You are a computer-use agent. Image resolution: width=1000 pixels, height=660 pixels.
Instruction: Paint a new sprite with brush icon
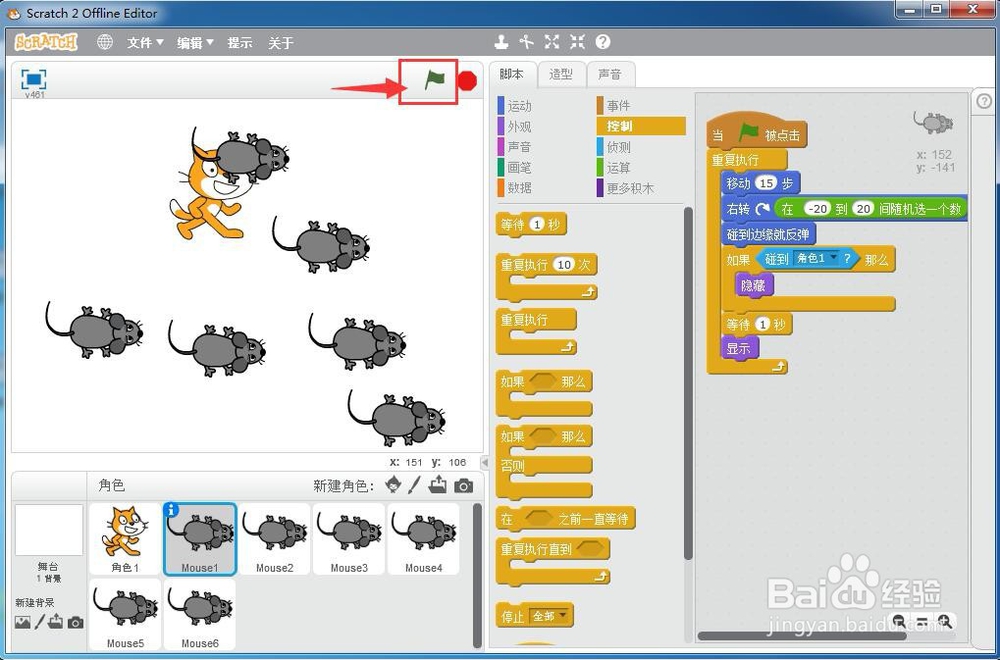415,485
